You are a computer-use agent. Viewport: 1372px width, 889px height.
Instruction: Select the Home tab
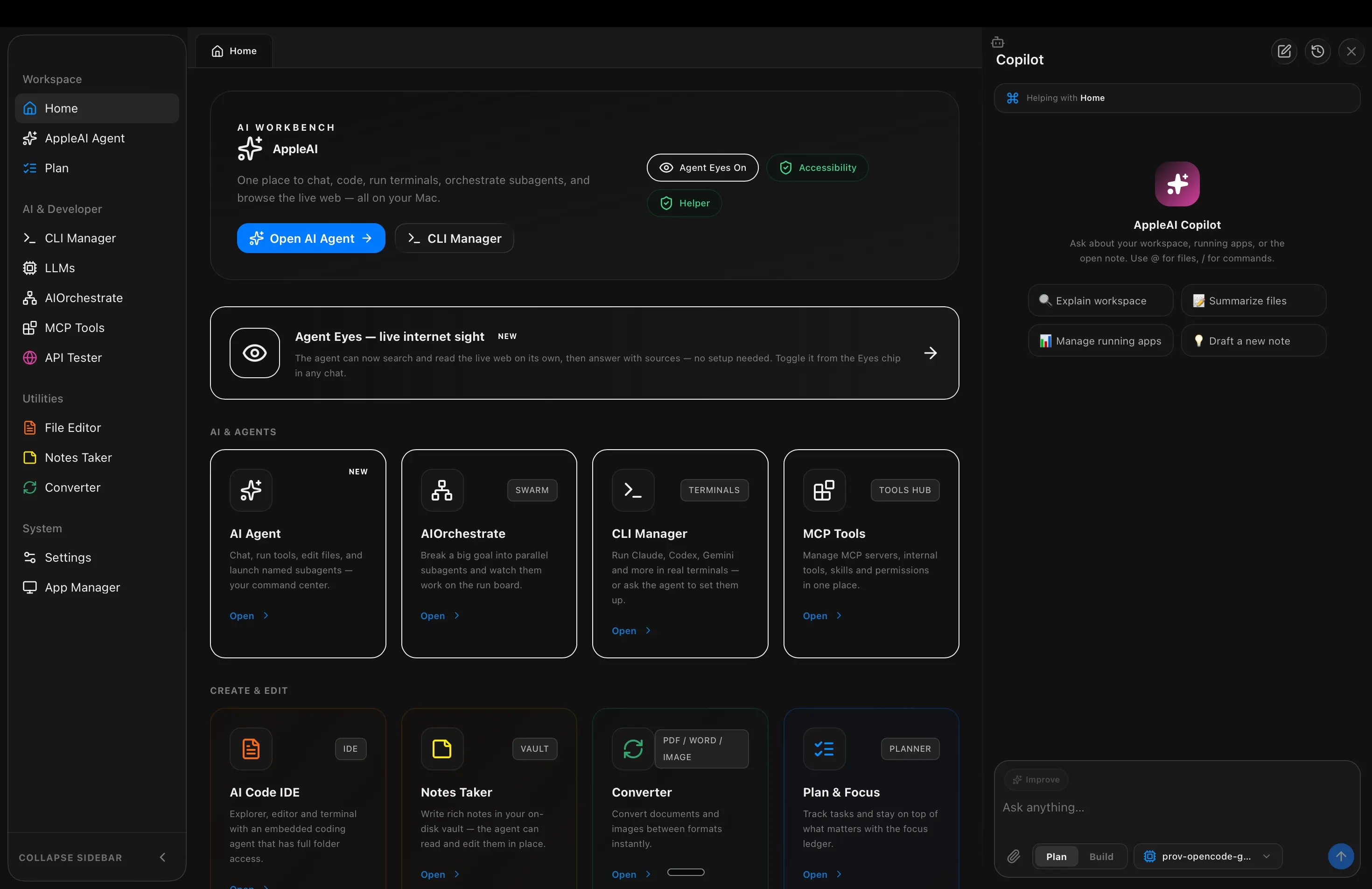point(233,51)
